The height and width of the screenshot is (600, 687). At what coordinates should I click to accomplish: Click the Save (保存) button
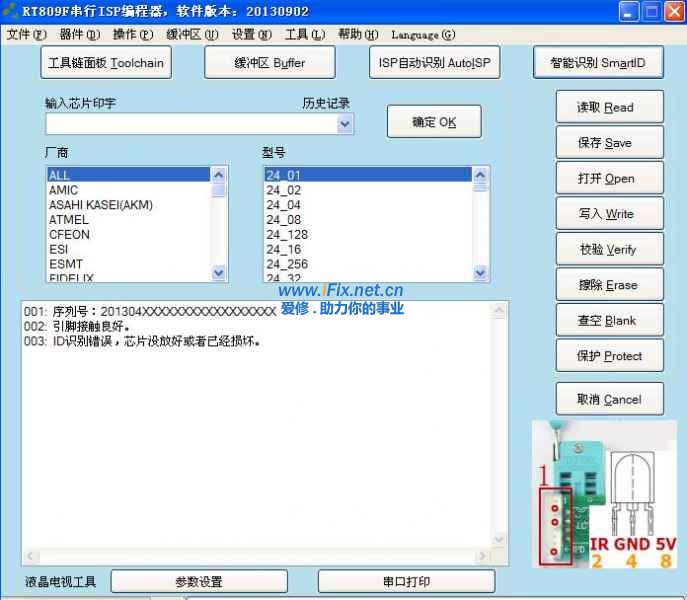click(609, 143)
